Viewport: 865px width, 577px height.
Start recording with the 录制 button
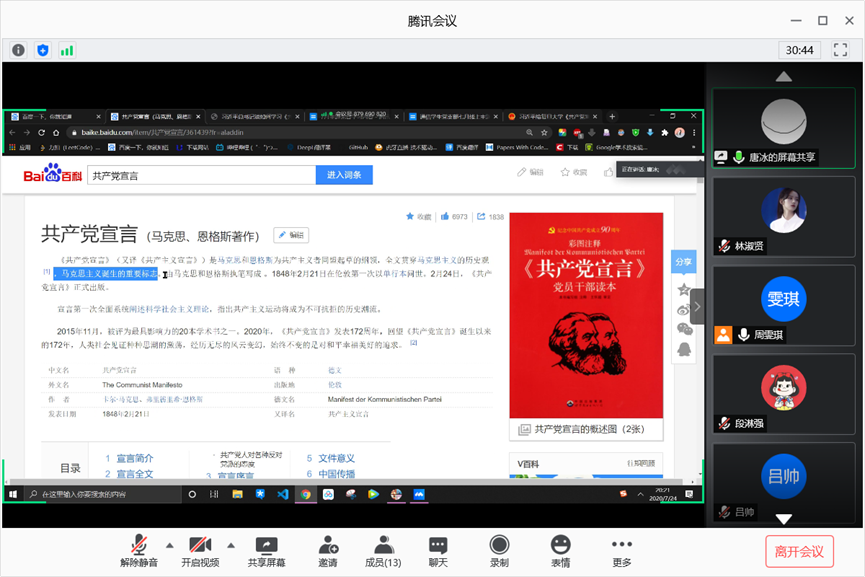coord(499,550)
